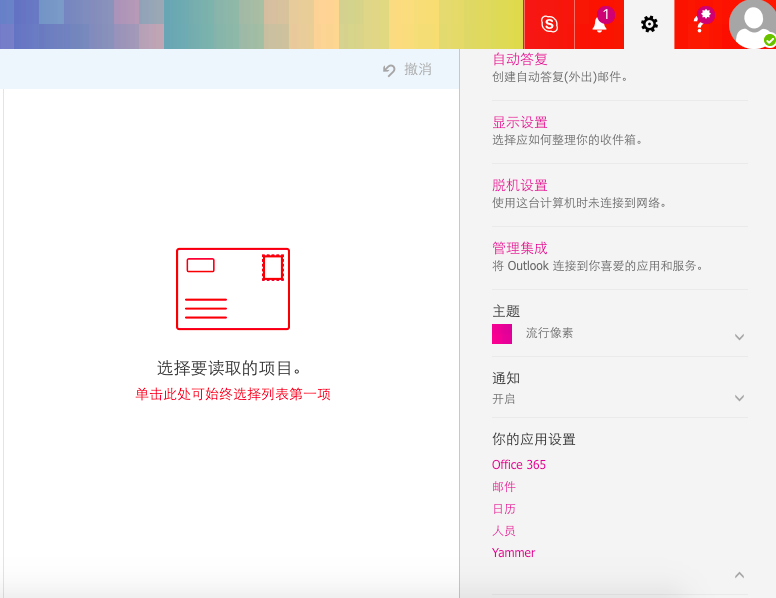Expand the 通知 notifications dropdown
Screen dimensions: 776x598
point(739,398)
